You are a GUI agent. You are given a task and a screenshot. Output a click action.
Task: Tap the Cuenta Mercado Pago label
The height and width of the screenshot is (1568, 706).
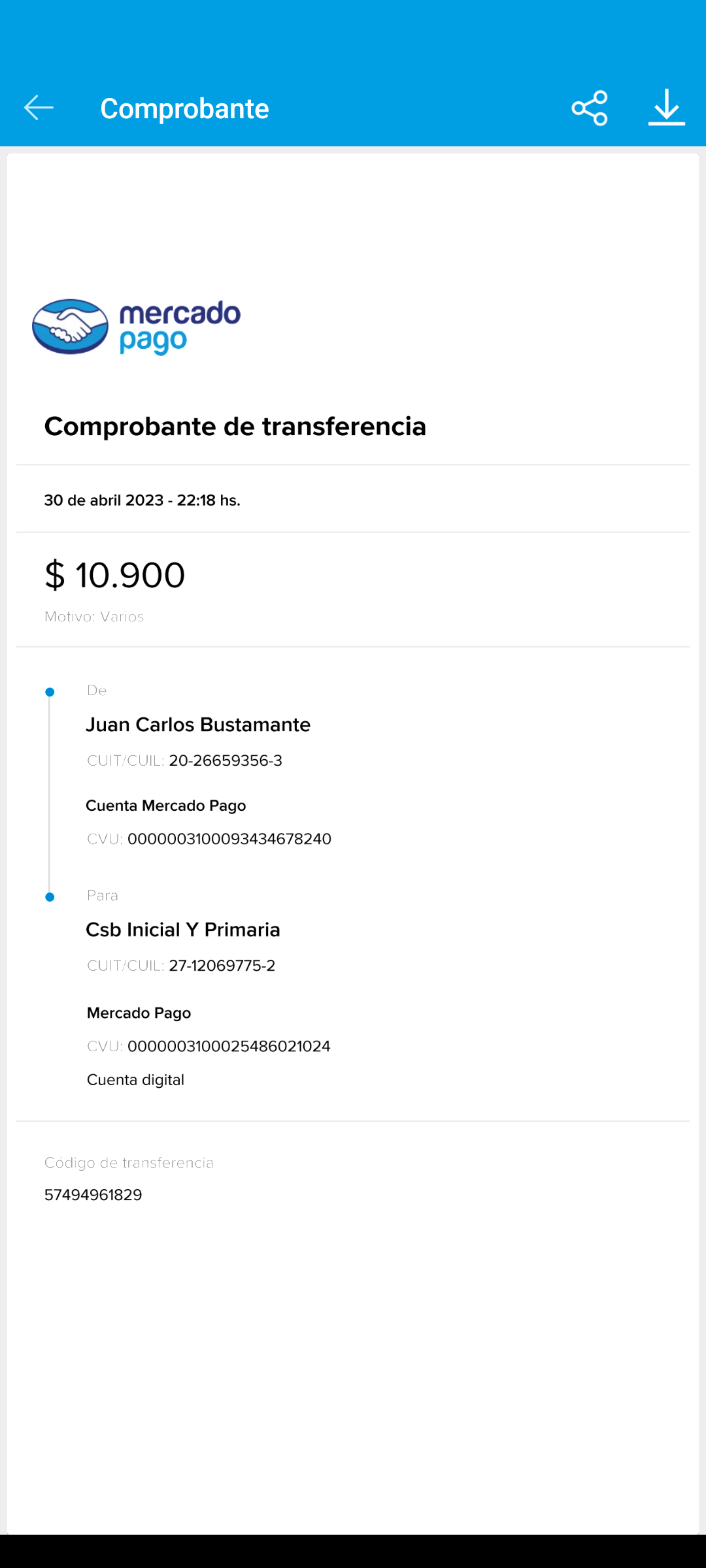166,806
